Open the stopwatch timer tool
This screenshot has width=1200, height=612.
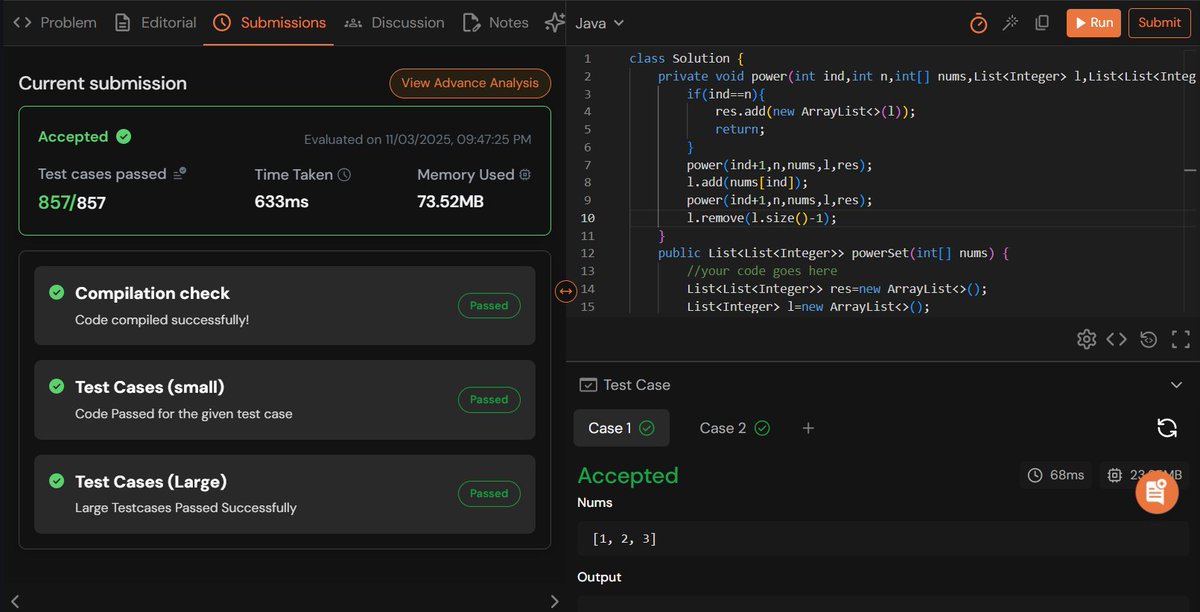(978, 22)
